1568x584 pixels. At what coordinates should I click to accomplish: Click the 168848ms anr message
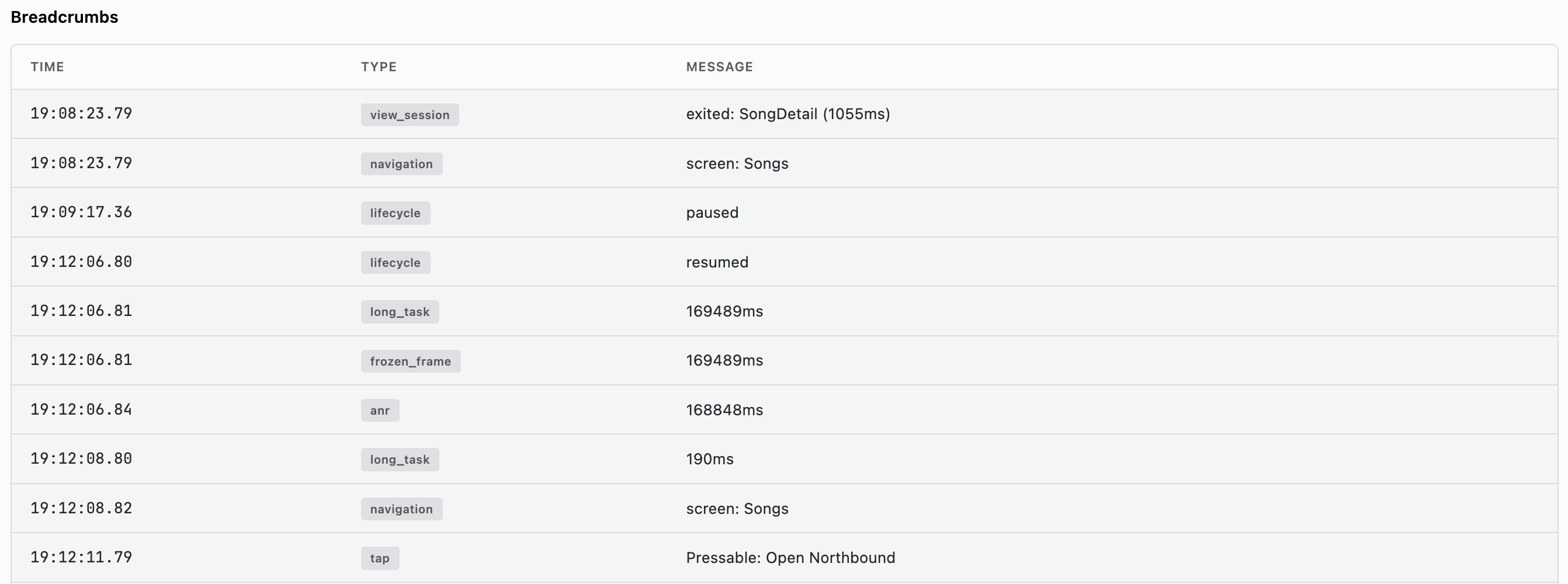coord(724,410)
